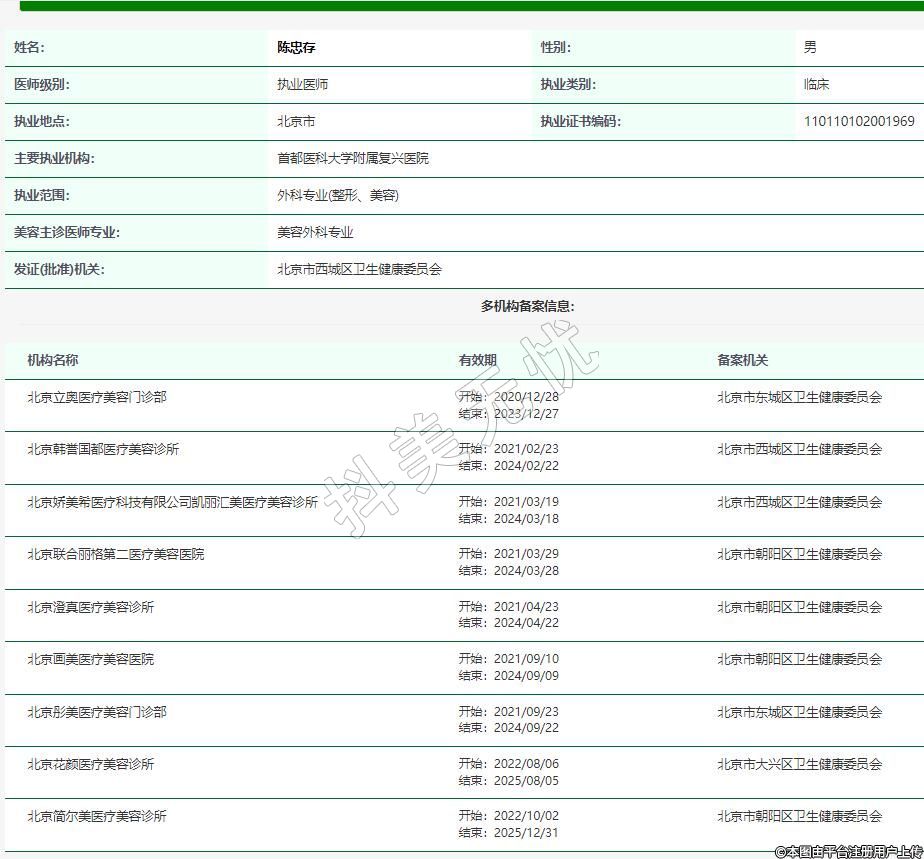Select the 北京简尔美医疗美容诊所 row
Screen dimensions: 924x859
click(97, 816)
